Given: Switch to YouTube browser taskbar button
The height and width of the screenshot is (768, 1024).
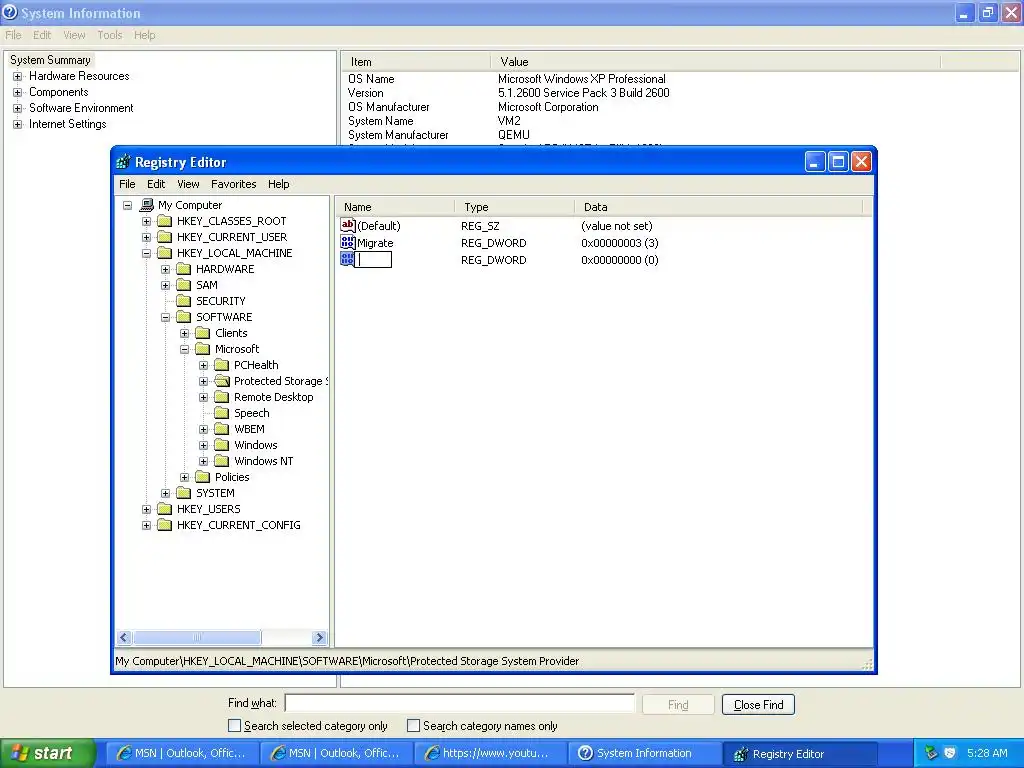Looking at the screenshot, I should coord(490,754).
